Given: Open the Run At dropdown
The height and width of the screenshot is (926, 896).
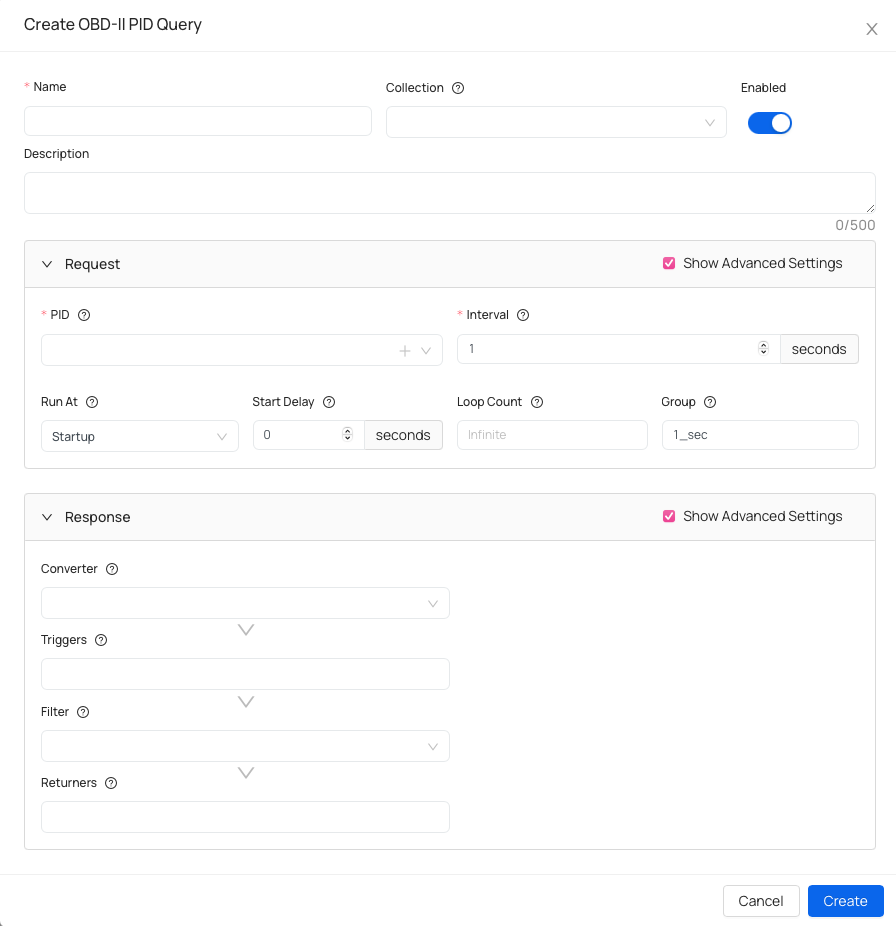Looking at the screenshot, I should pos(139,435).
